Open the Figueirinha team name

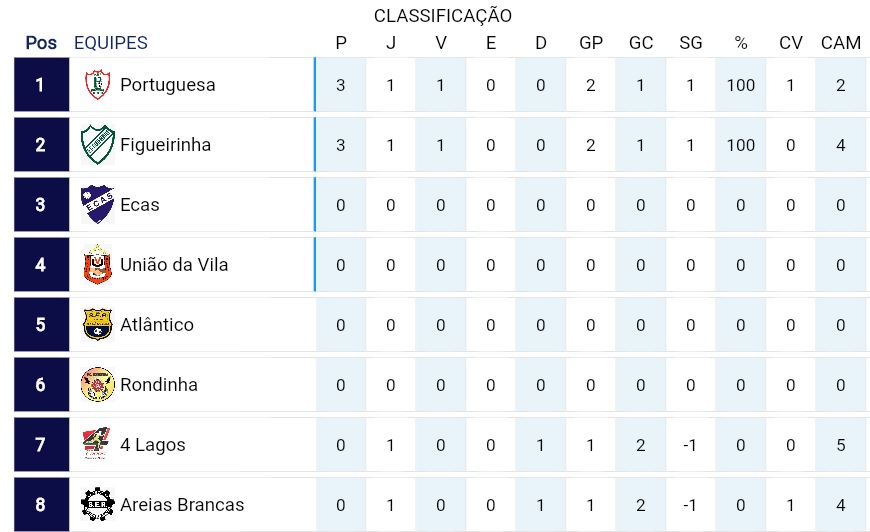click(x=165, y=145)
